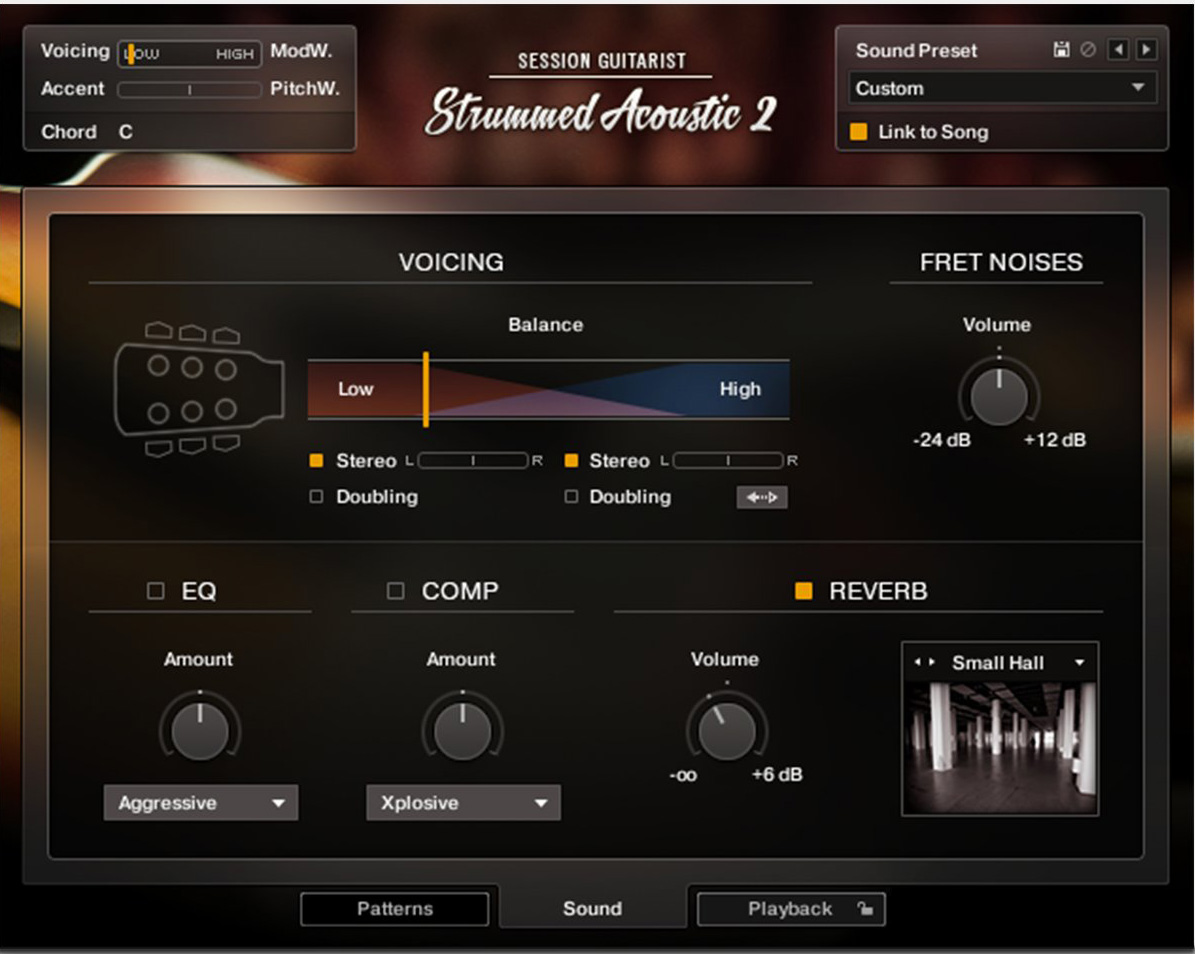This screenshot has width=1195, height=954.
Task: Toggle Stereo for the High voicing
Action: coord(571,460)
